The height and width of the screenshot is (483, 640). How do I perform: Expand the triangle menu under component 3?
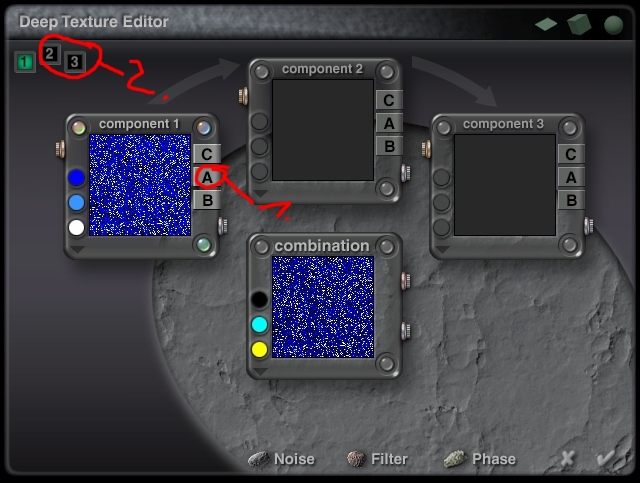[x=442, y=249]
